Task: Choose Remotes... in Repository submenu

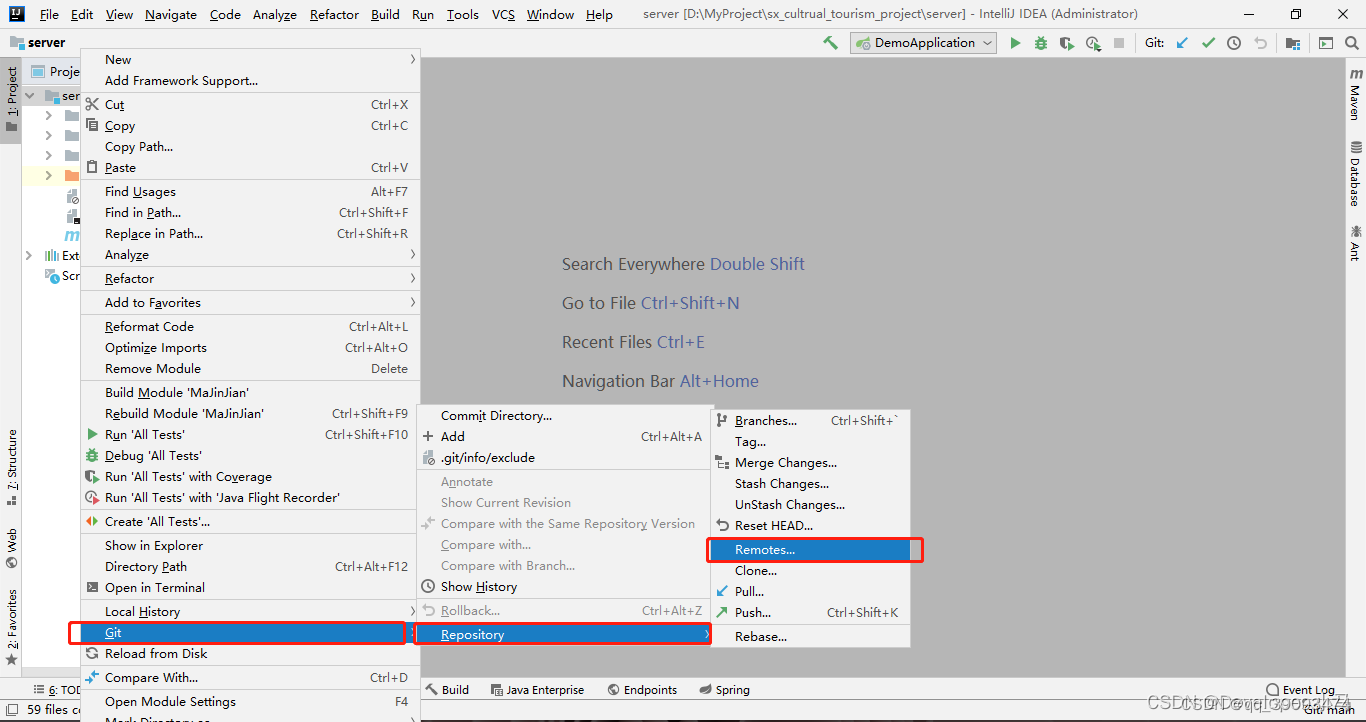Action: pyautogui.click(x=810, y=550)
